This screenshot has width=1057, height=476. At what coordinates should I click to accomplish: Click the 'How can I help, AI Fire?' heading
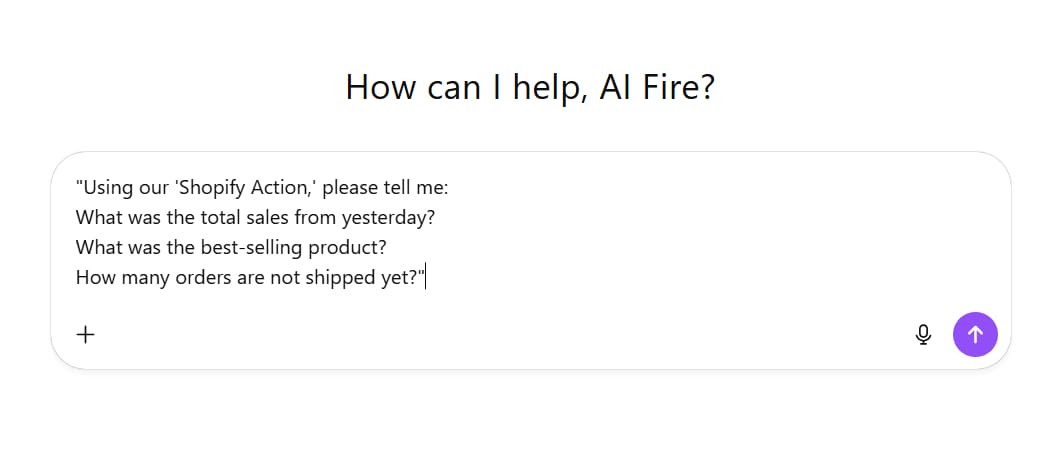[529, 88]
